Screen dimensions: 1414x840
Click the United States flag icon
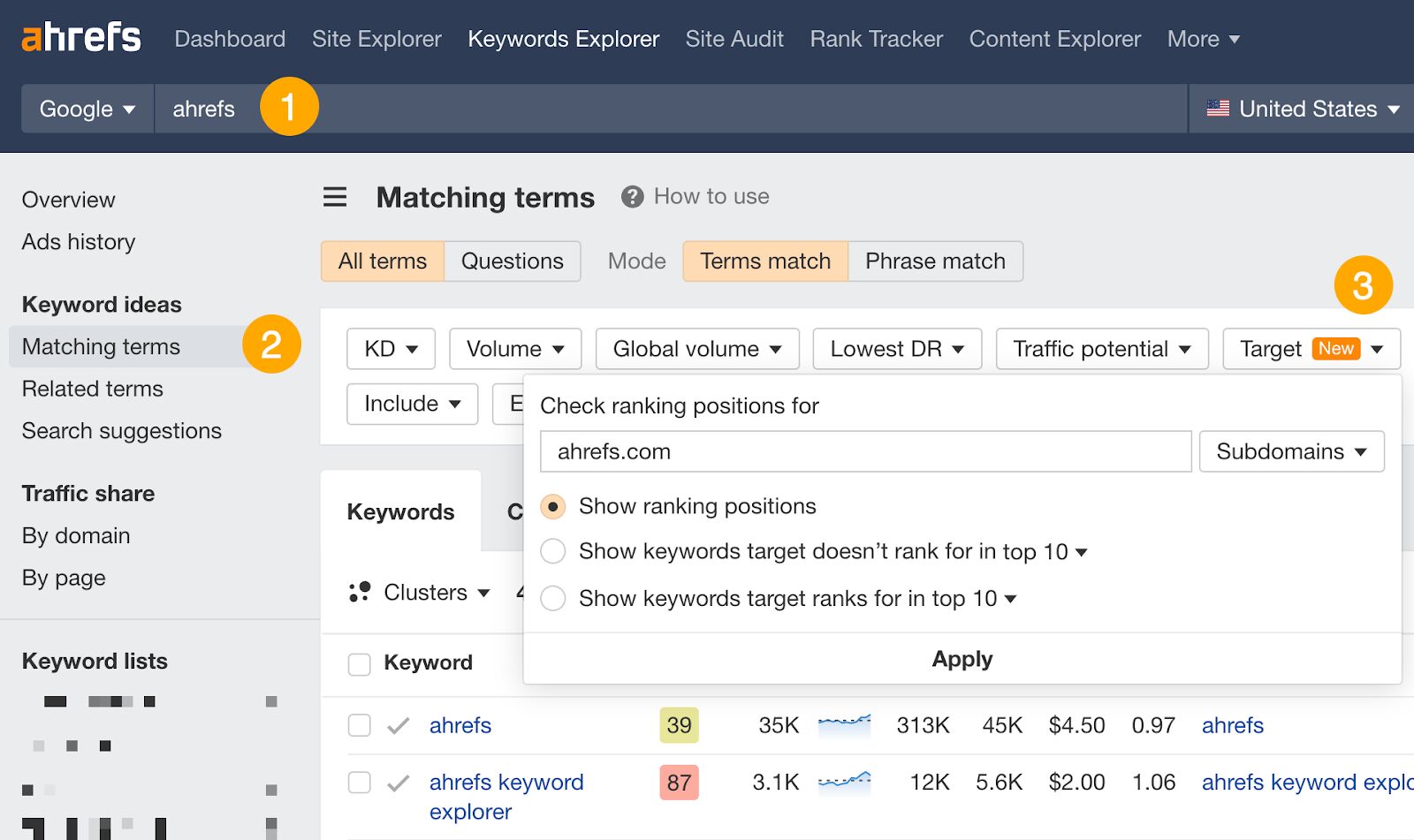coord(1218,108)
